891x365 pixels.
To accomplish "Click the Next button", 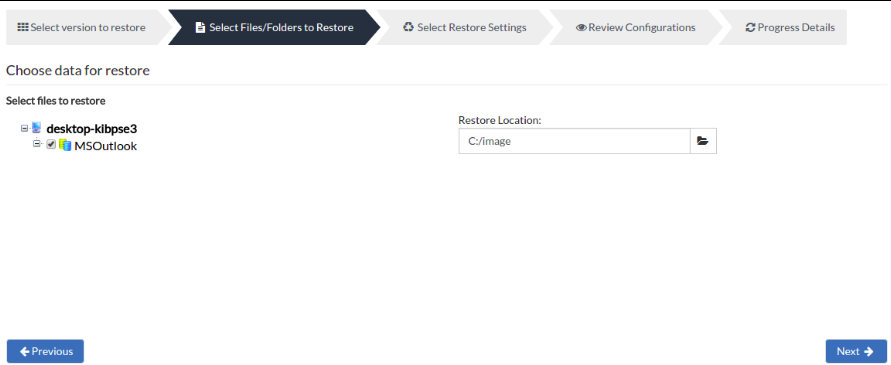I will click(856, 351).
